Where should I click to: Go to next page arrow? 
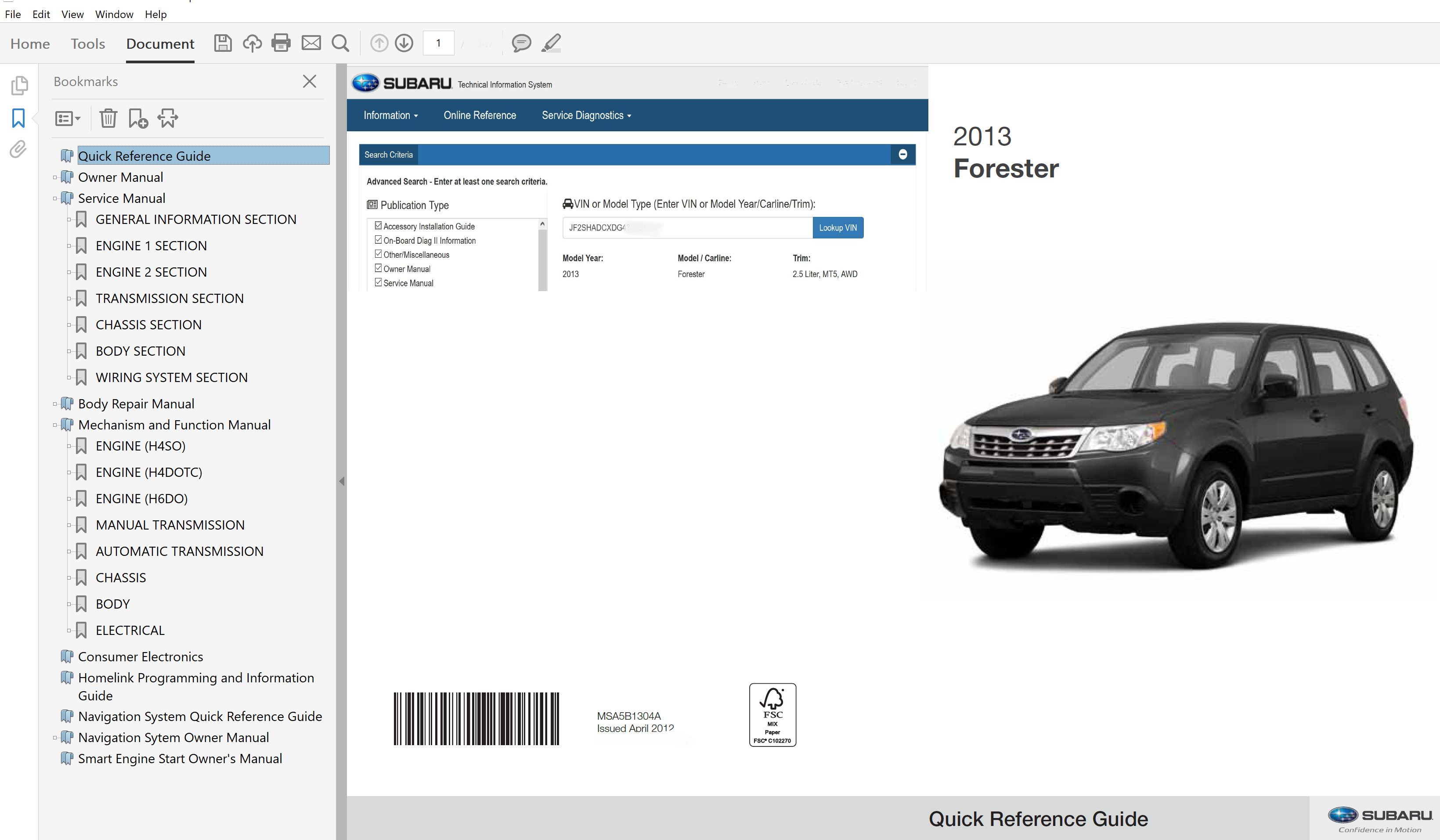tap(404, 43)
